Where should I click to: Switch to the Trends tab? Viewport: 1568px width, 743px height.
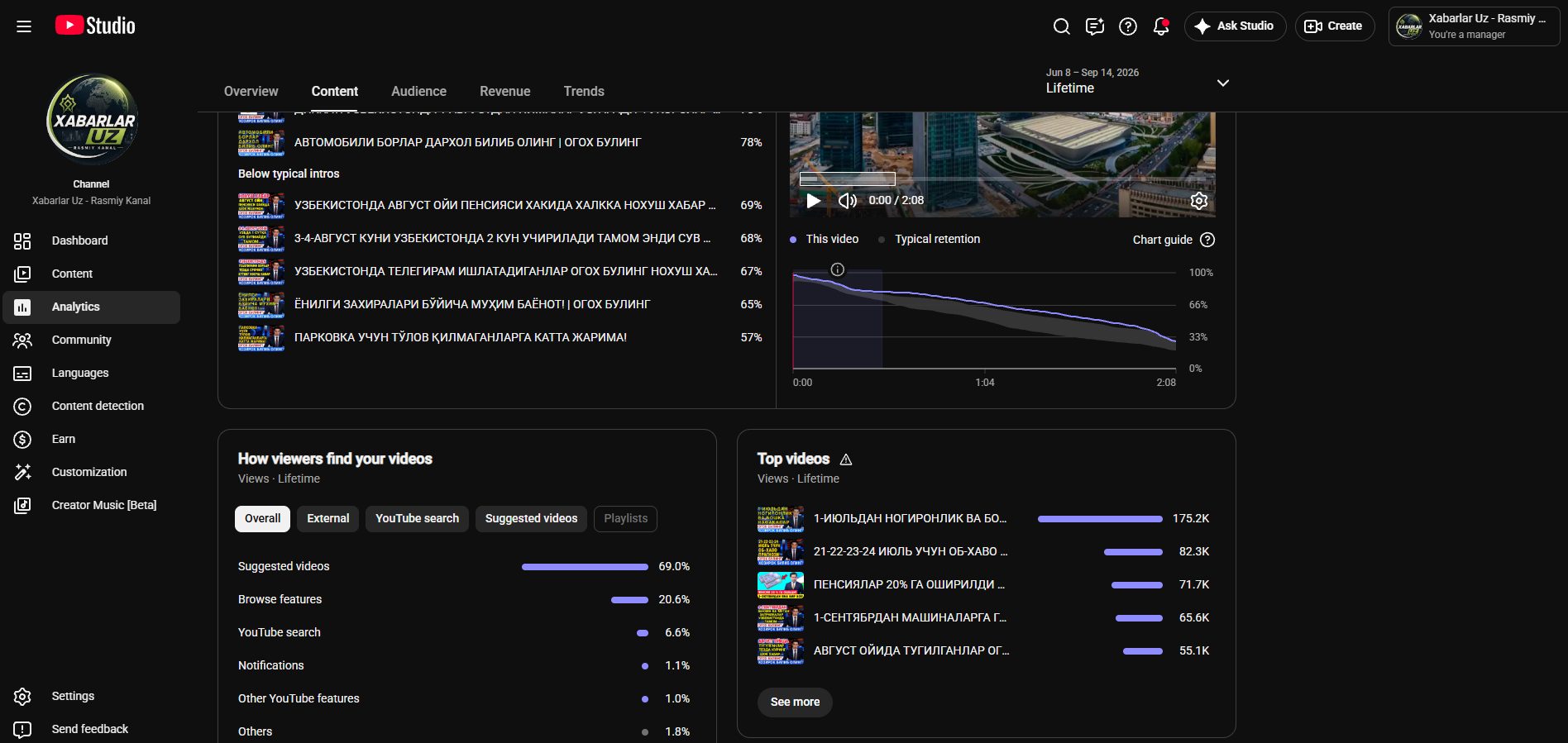pyautogui.click(x=584, y=91)
